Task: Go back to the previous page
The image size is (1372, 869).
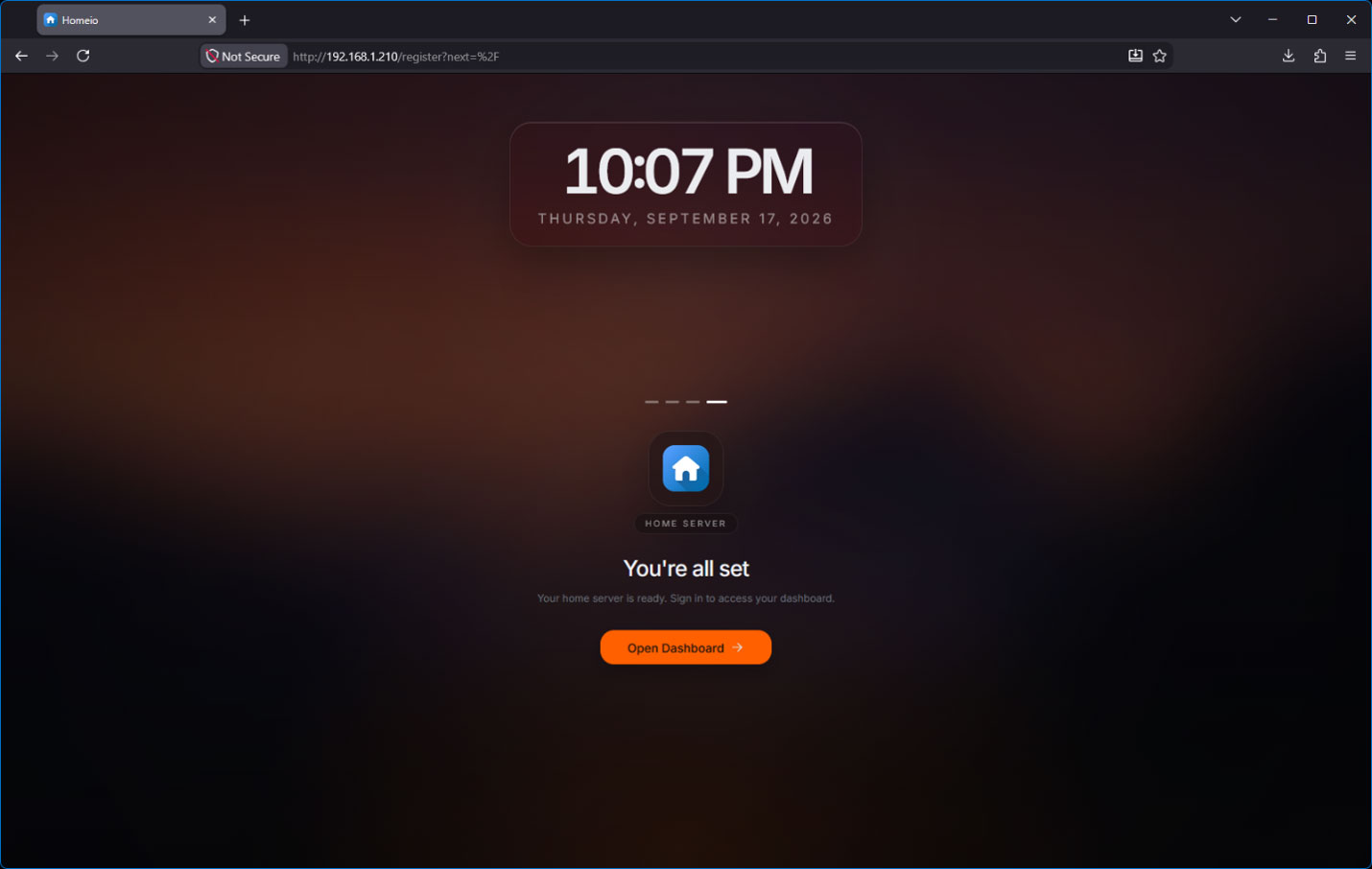Action: [21, 56]
